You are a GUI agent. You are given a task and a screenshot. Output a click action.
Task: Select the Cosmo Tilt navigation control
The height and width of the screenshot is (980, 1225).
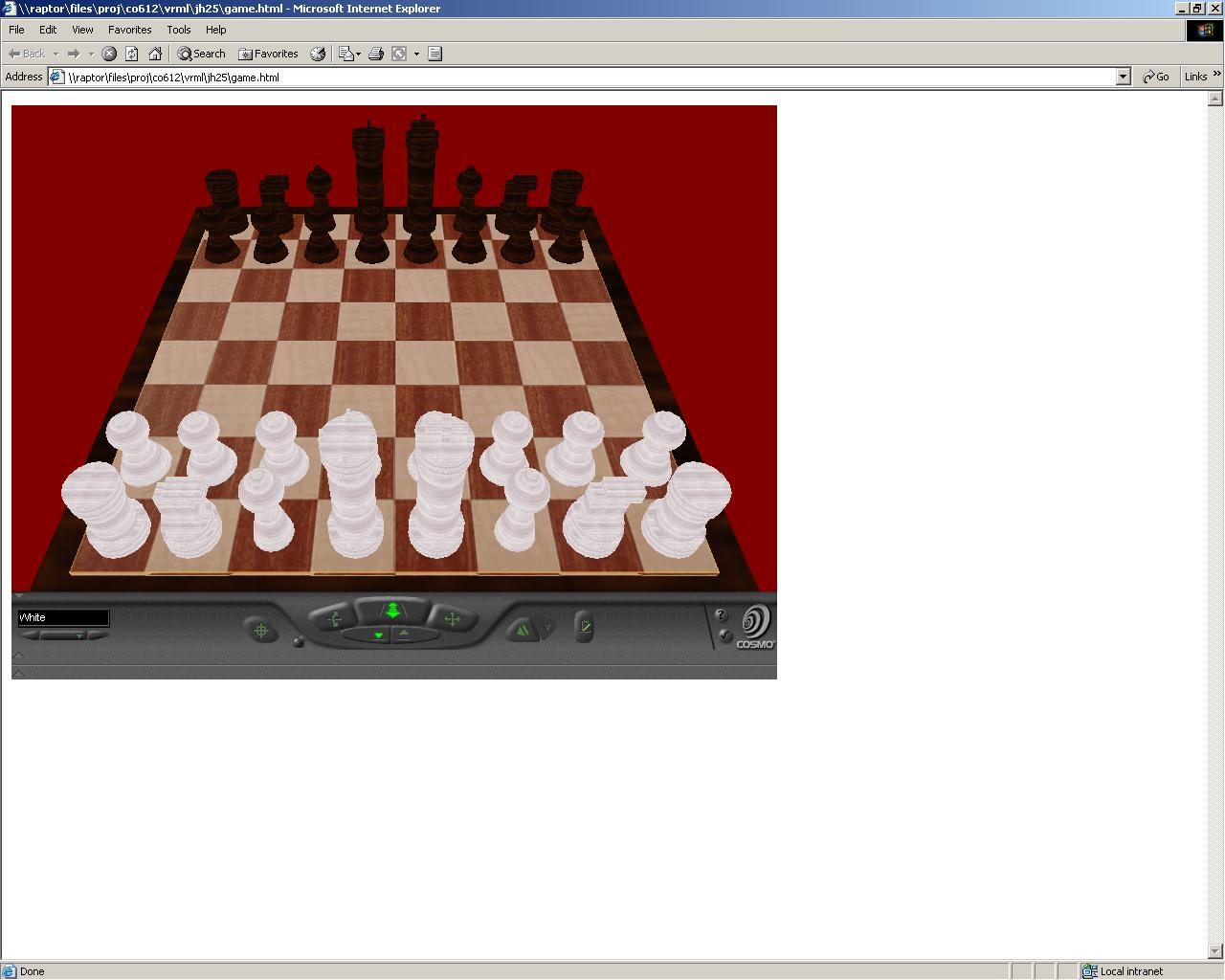point(333,619)
